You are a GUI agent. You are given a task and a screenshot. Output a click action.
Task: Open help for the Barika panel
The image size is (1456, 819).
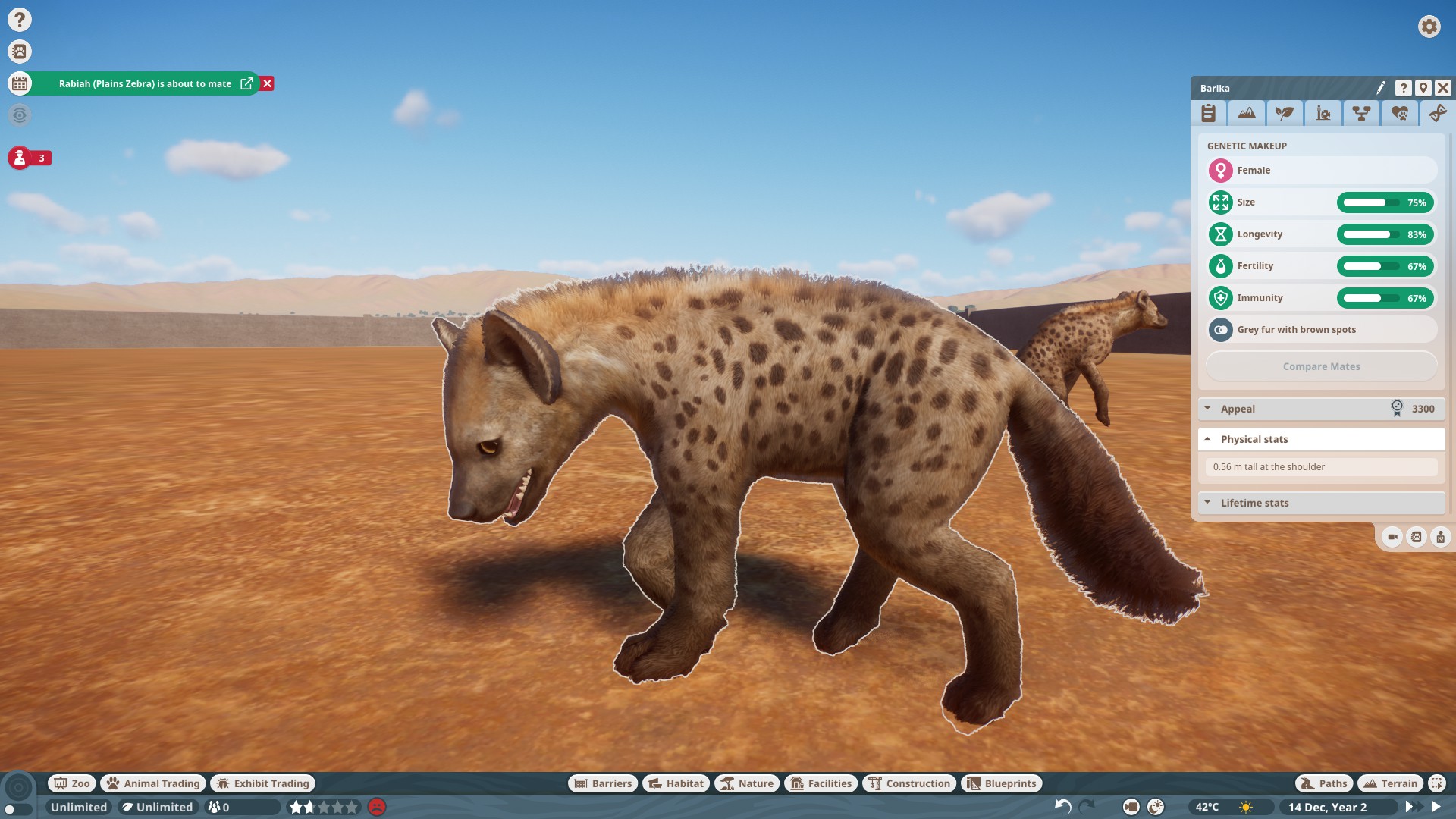tap(1404, 88)
